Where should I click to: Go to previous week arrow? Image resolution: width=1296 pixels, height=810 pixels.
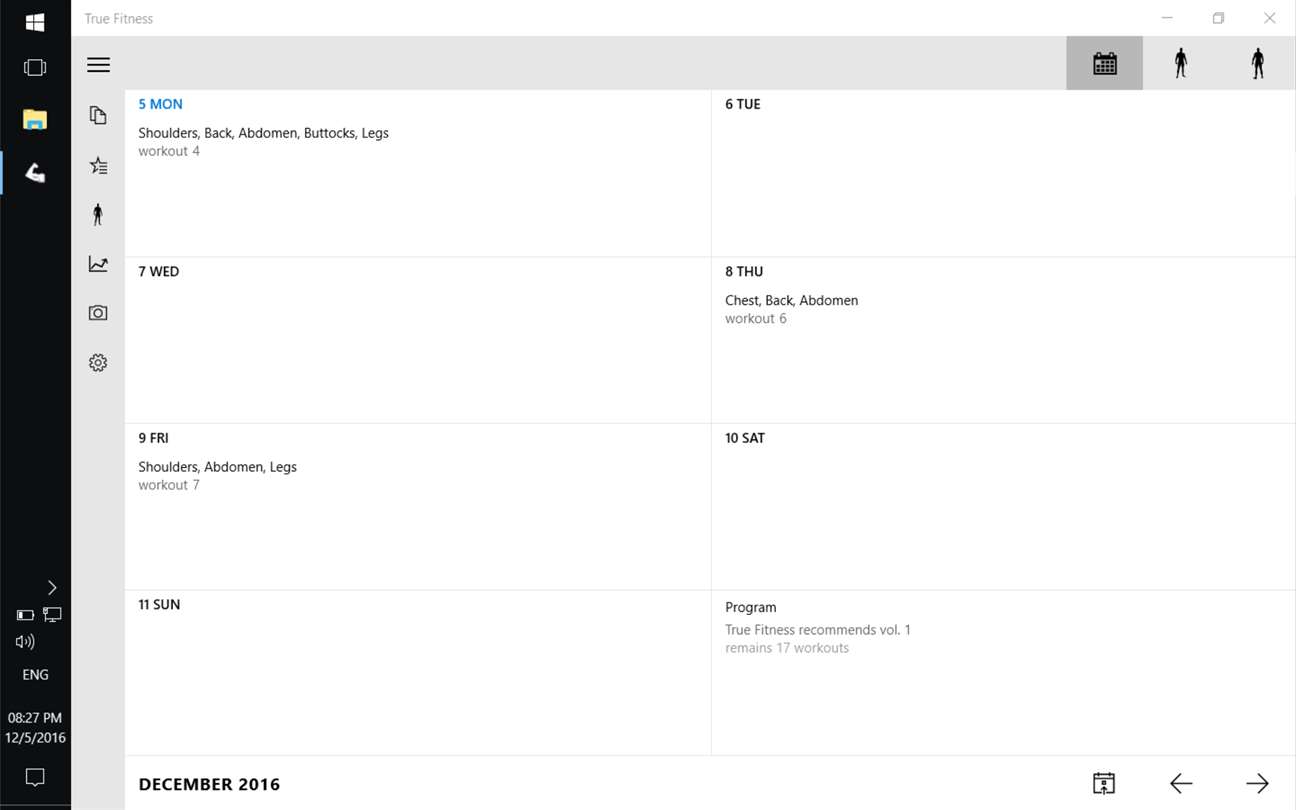[1181, 783]
